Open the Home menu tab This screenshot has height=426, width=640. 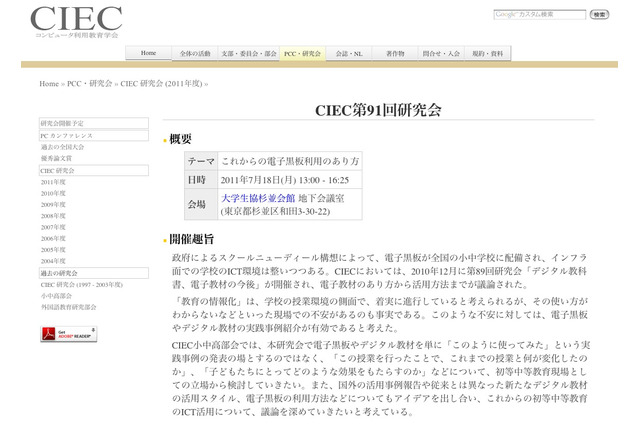148,53
